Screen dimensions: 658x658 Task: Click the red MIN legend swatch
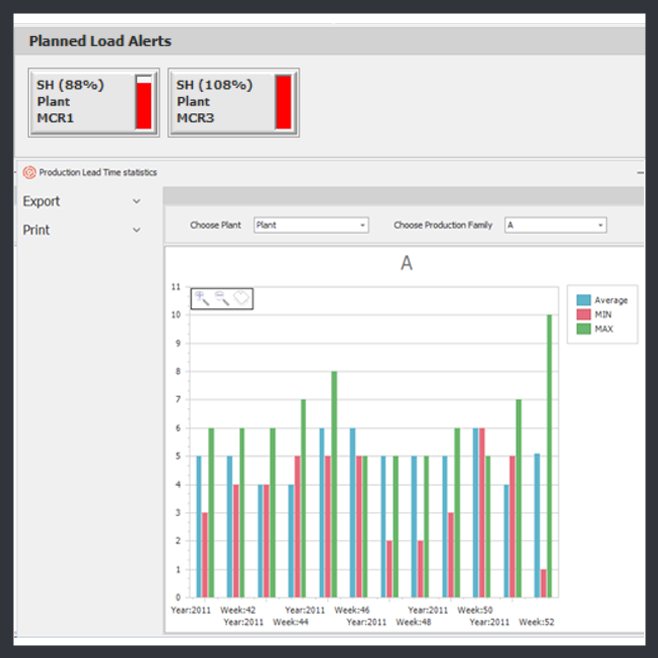click(x=582, y=314)
